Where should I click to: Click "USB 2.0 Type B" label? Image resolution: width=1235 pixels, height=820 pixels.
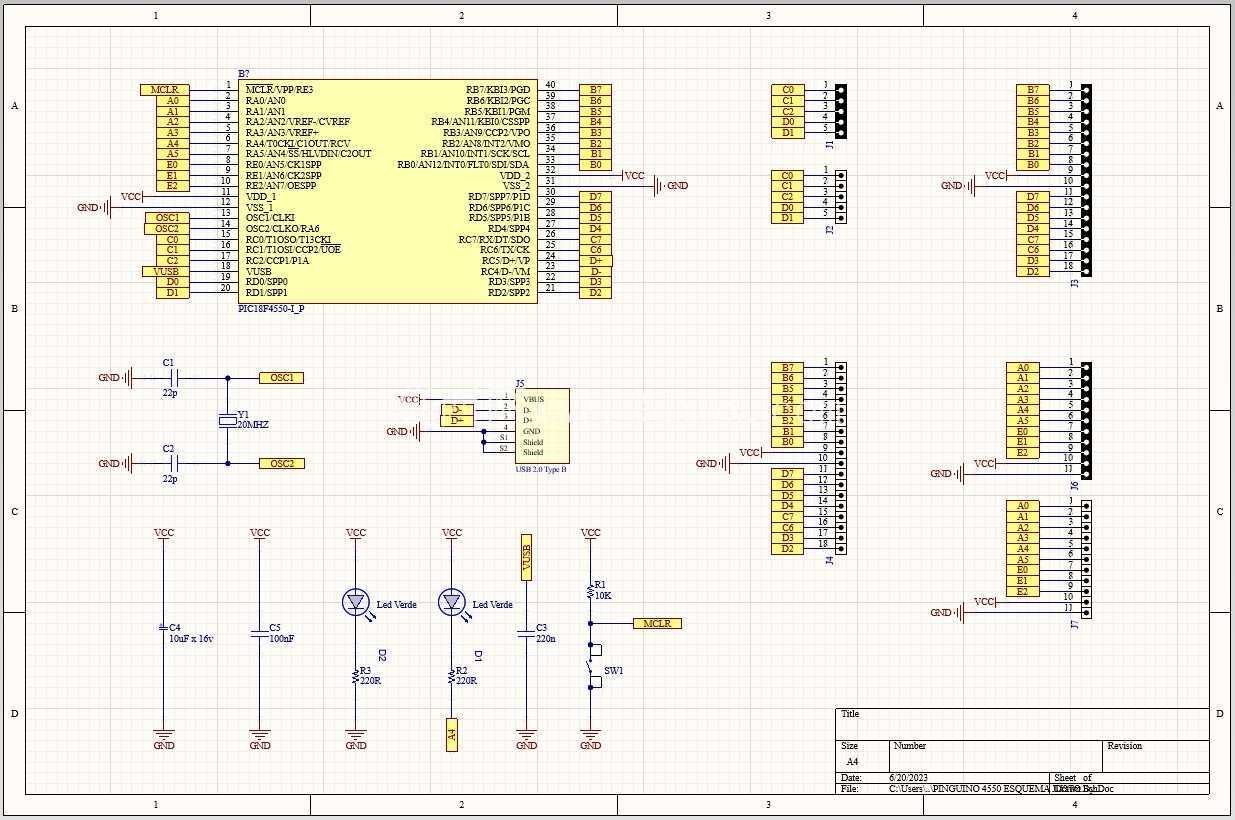point(542,469)
